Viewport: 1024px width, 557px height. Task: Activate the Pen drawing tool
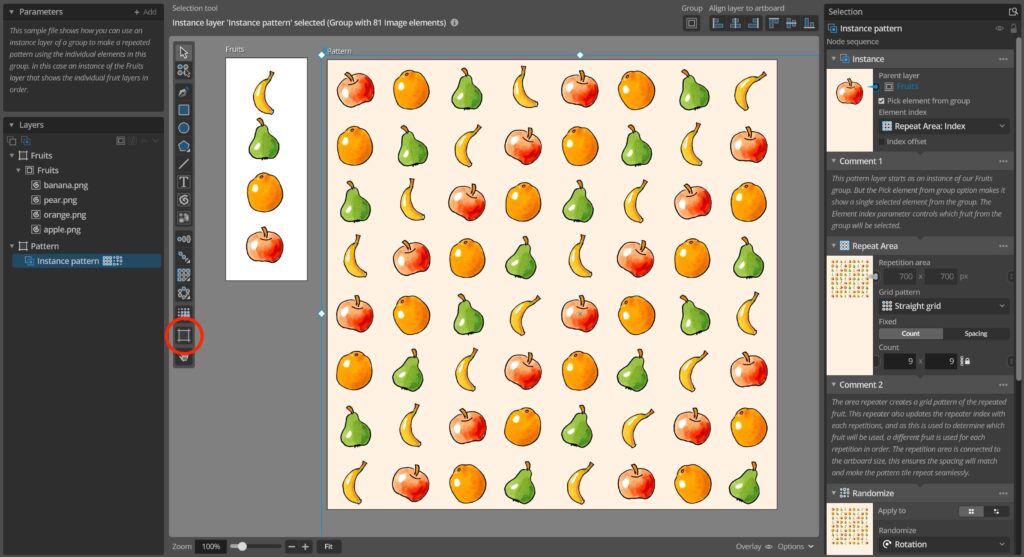(x=184, y=91)
